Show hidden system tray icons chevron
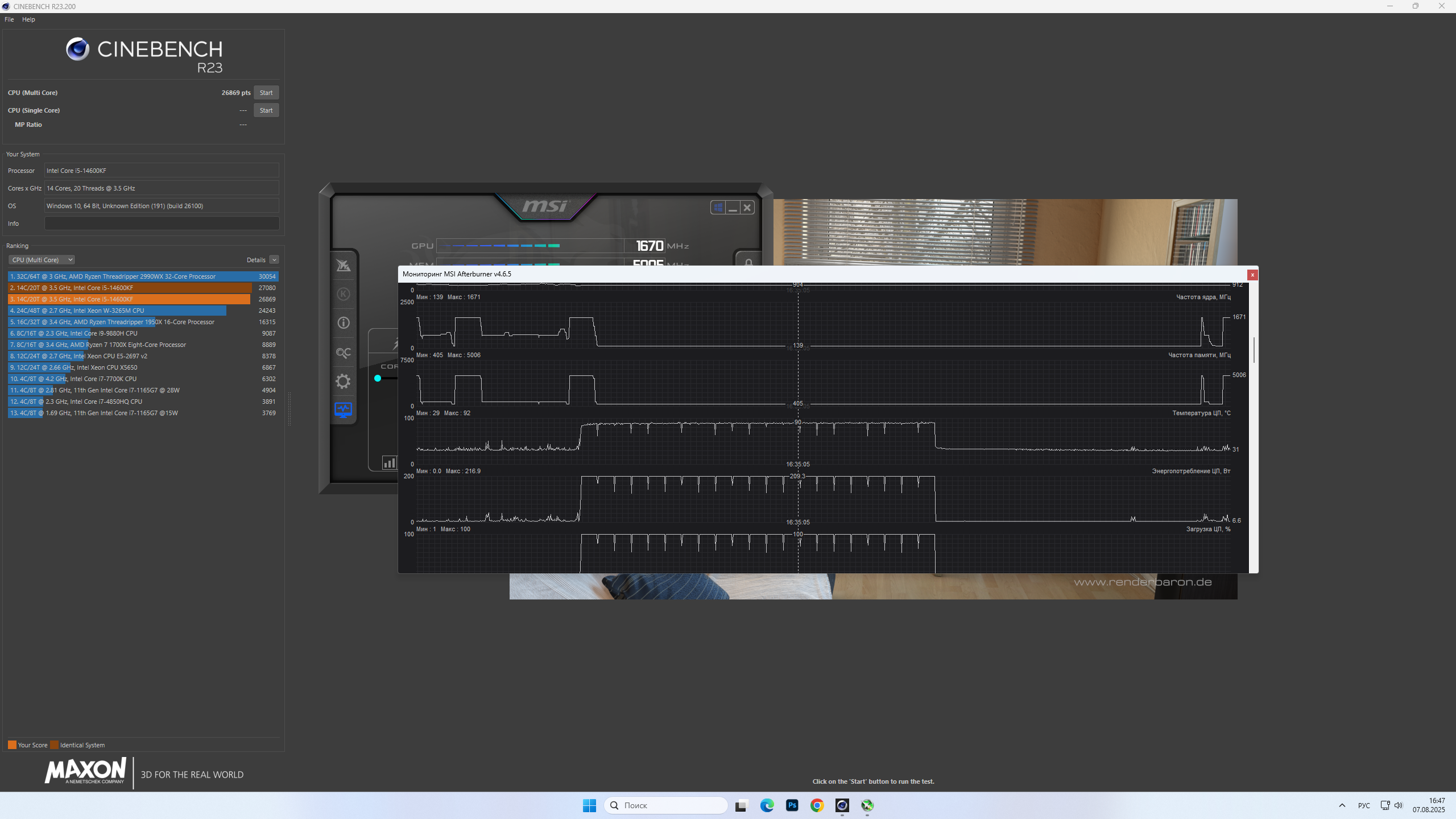1456x819 pixels. tap(1342, 805)
